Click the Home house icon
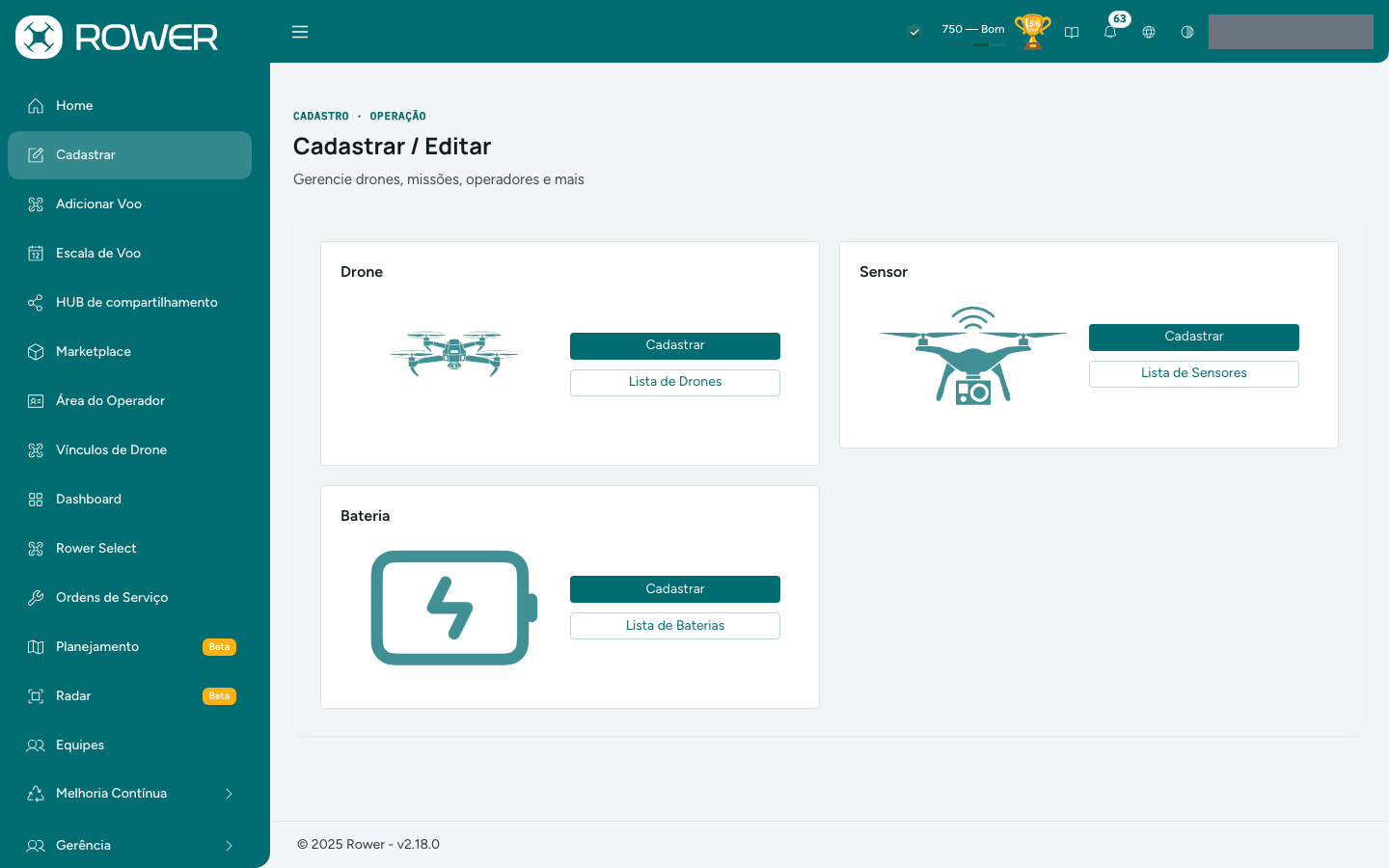Image resolution: width=1389 pixels, height=868 pixels. [36, 106]
